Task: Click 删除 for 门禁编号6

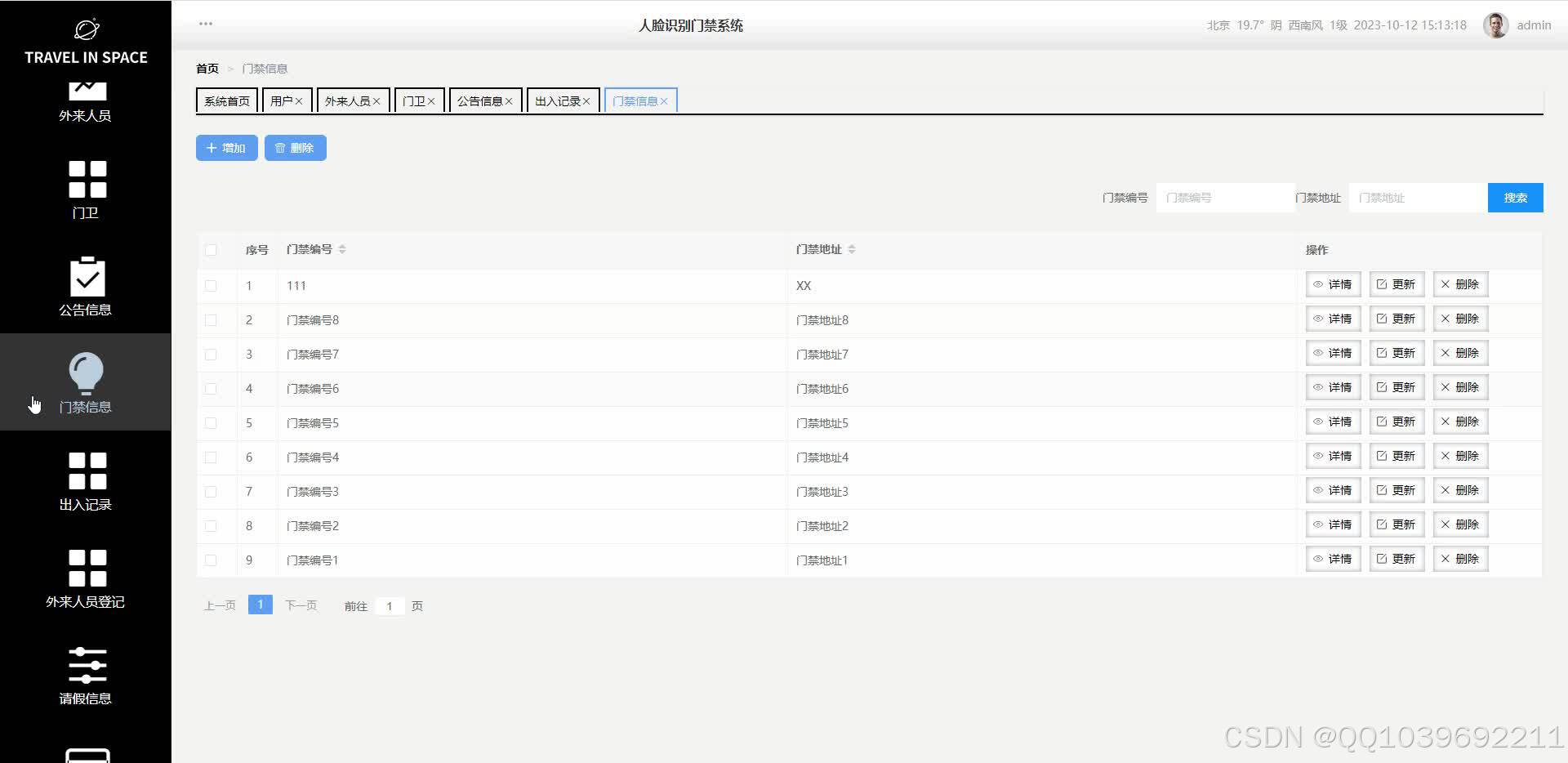Action: (1460, 387)
